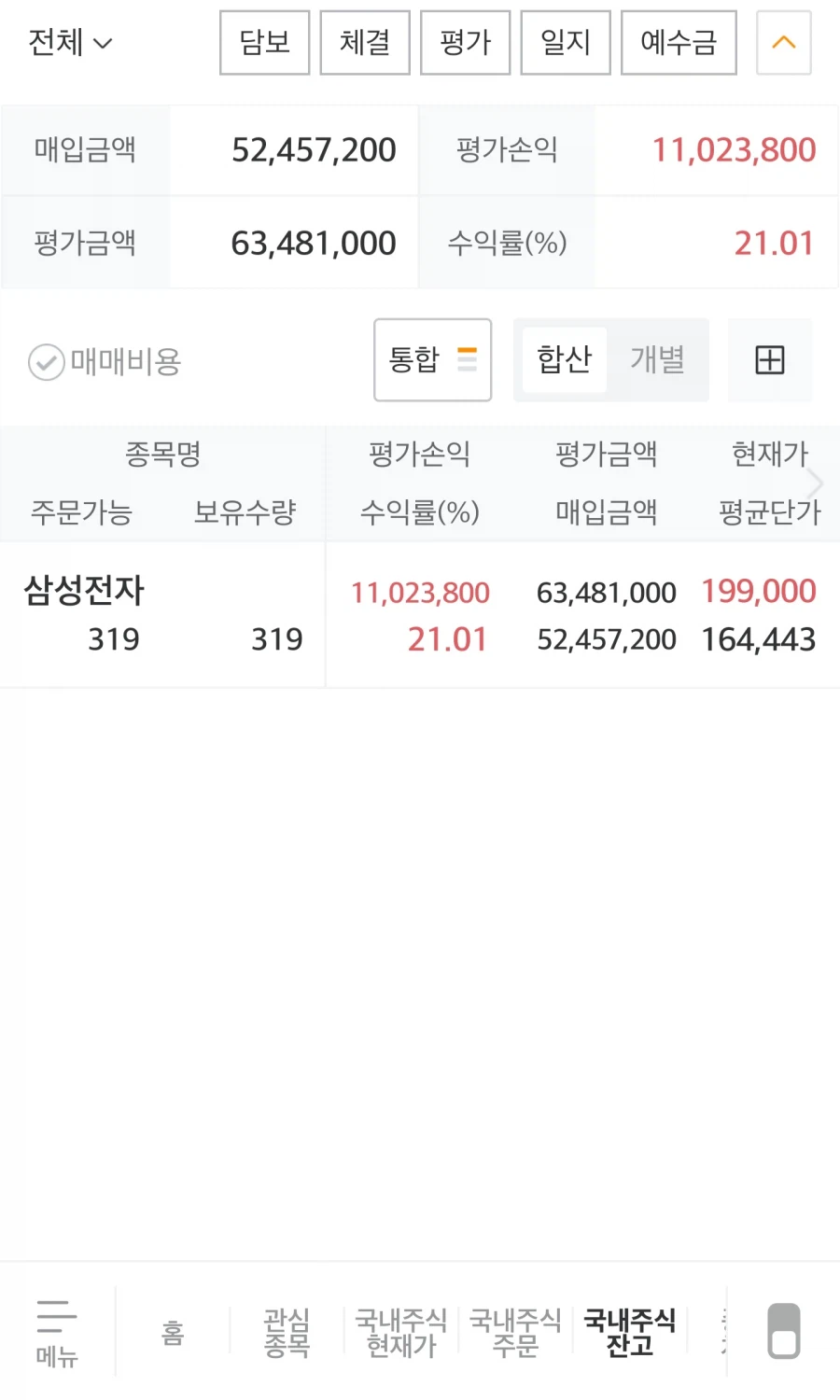Screen dimensions: 840x1400
Task: Tap the orange collapse arrow icon
Action: click(x=783, y=43)
